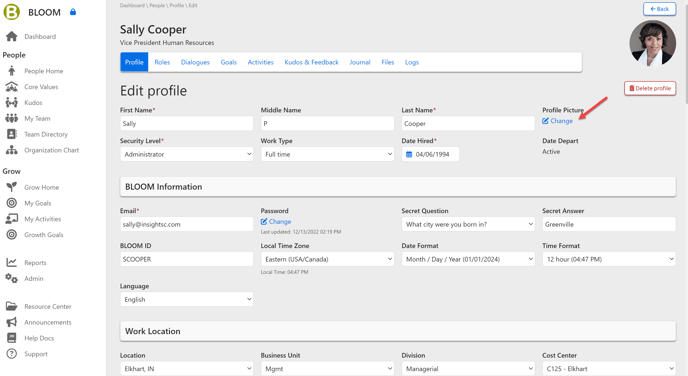This screenshot has width=688, height=376.
Task: Open the Secret Question dropdown
Action: coord(468,224)
